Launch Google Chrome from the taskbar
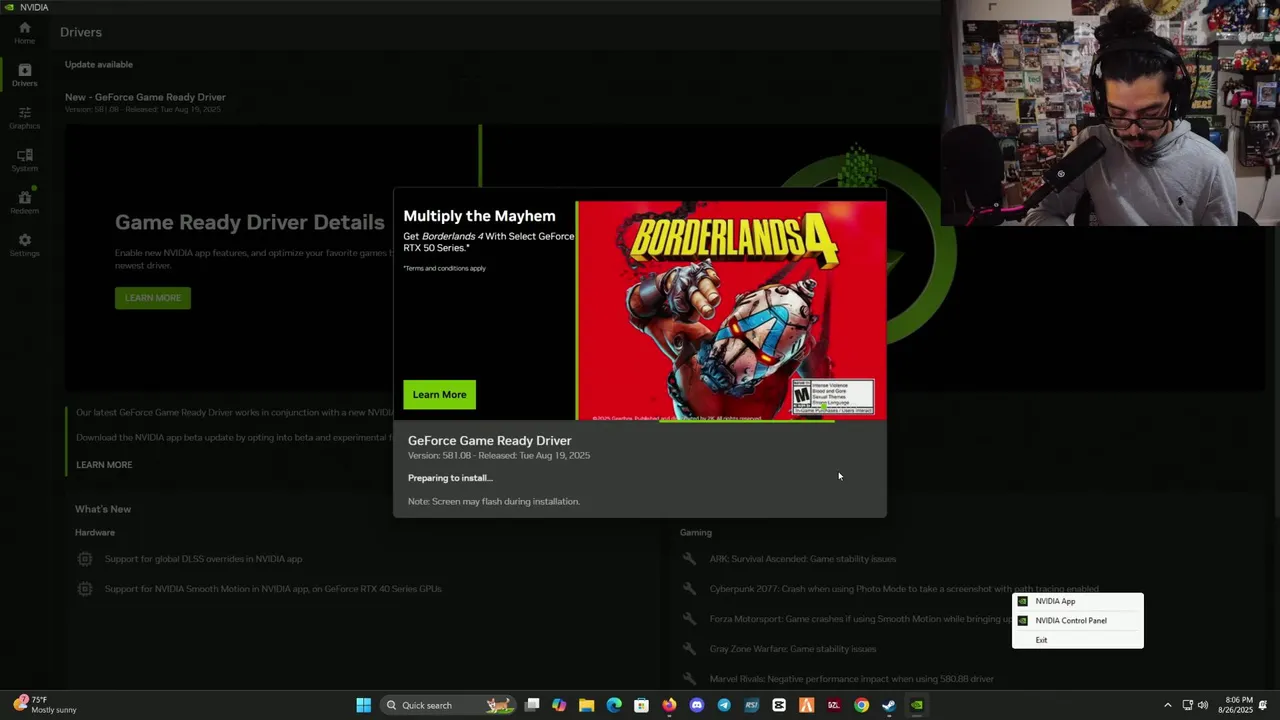 pyautogui.click(x=861, y=705)
